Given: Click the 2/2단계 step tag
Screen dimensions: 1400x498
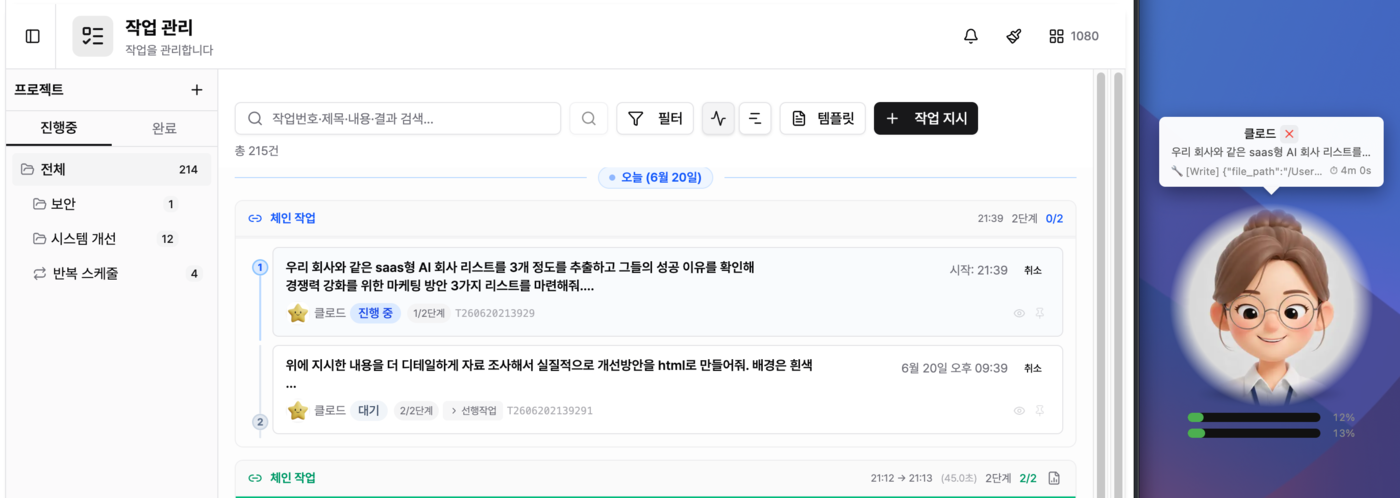Looking at the screenshot, I should click(x=416, y=410).
